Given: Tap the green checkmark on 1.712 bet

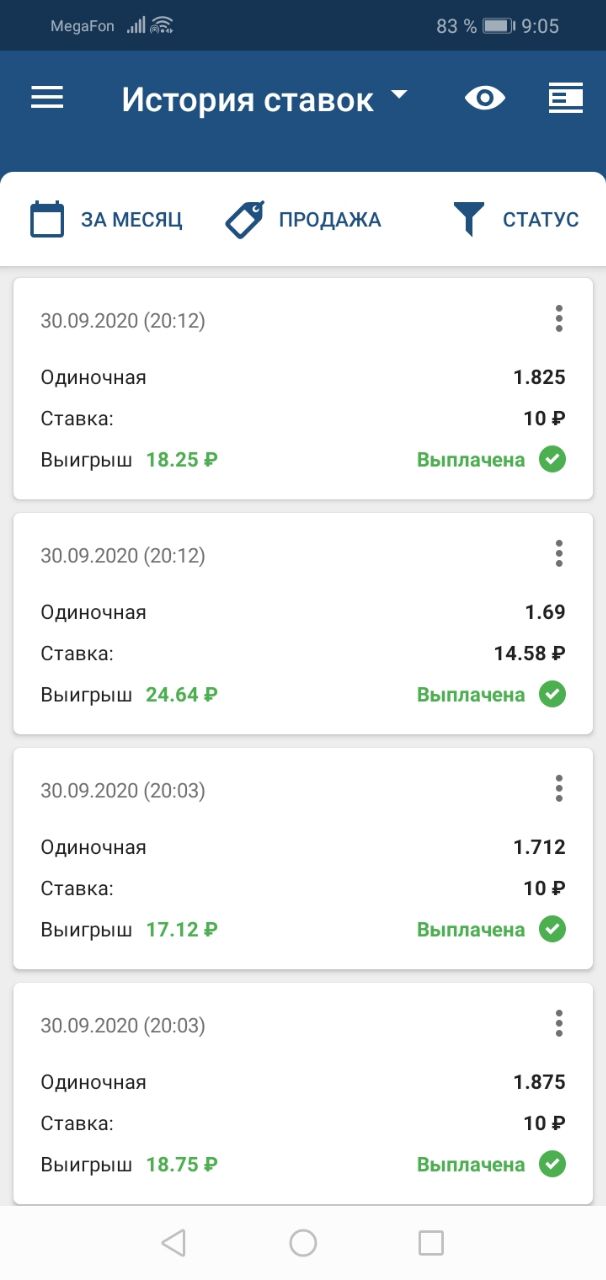Looking at the screenshot, I should tap(552, 929).
